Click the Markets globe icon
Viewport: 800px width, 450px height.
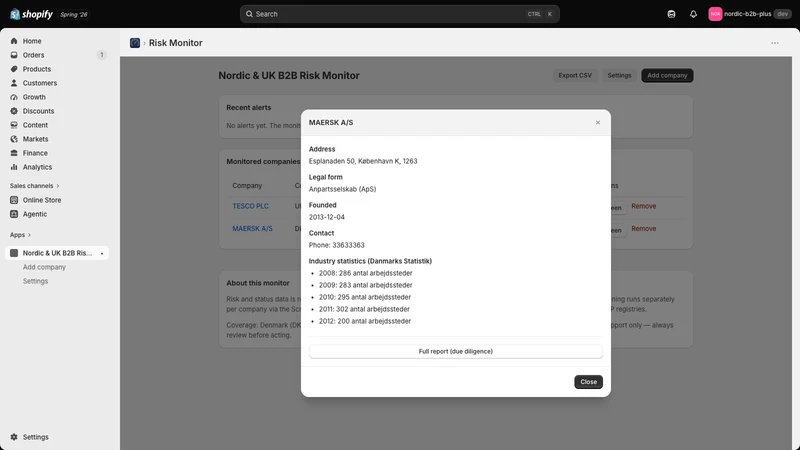click(x=14, y=139)
